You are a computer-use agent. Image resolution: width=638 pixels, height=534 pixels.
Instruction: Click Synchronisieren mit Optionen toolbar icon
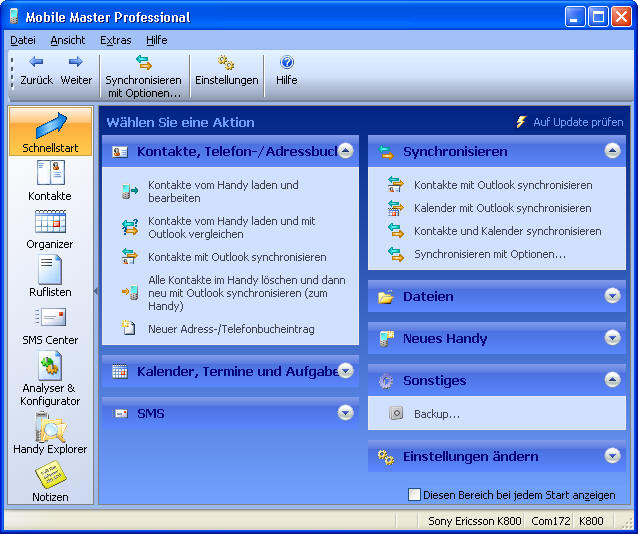143,62
